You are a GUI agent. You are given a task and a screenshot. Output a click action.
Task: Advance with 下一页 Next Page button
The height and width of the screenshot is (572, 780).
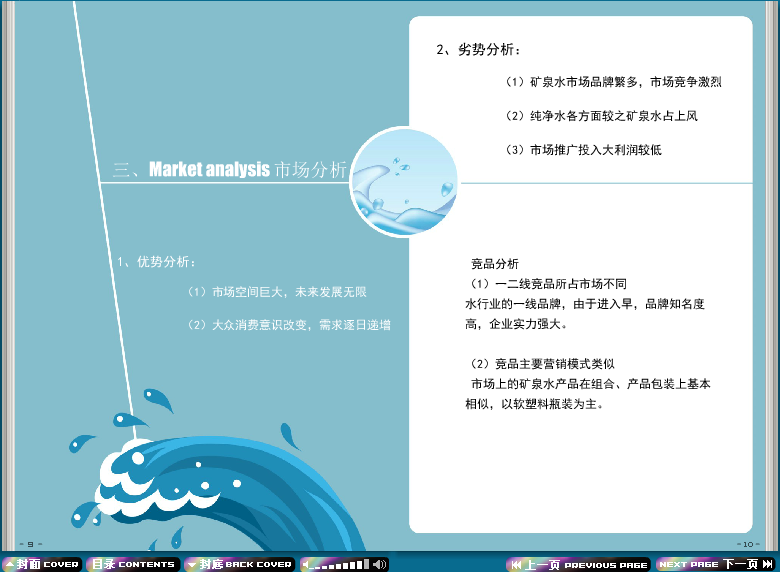[716, 564]
